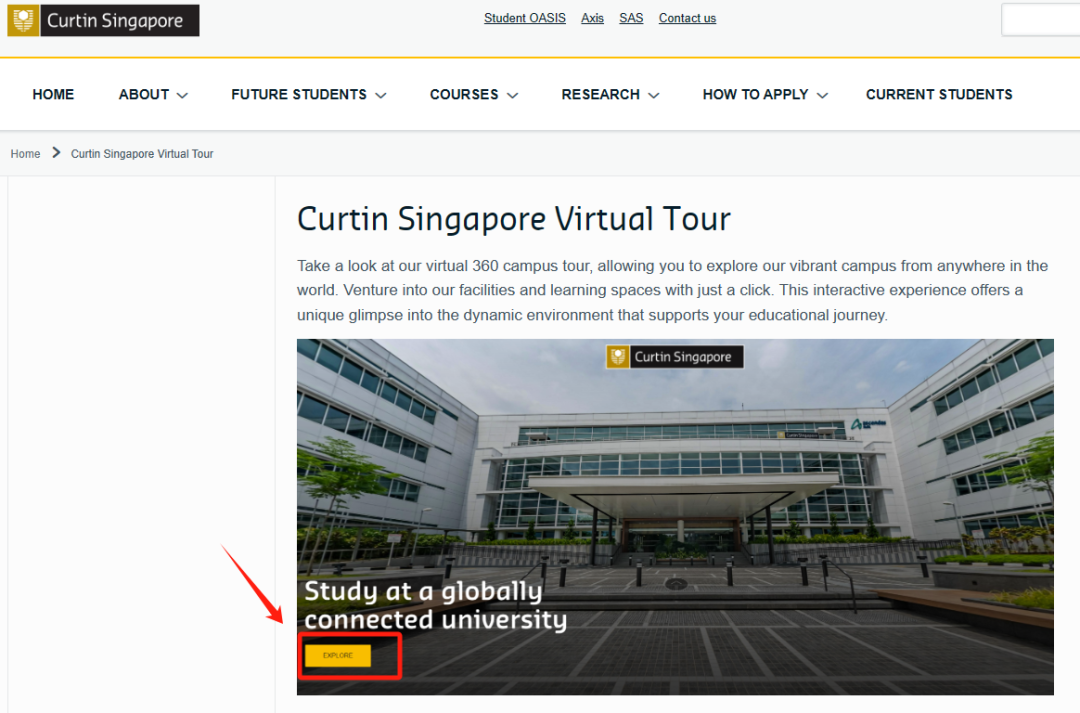Expand the Research dropdown chevron

pos(654,95)
